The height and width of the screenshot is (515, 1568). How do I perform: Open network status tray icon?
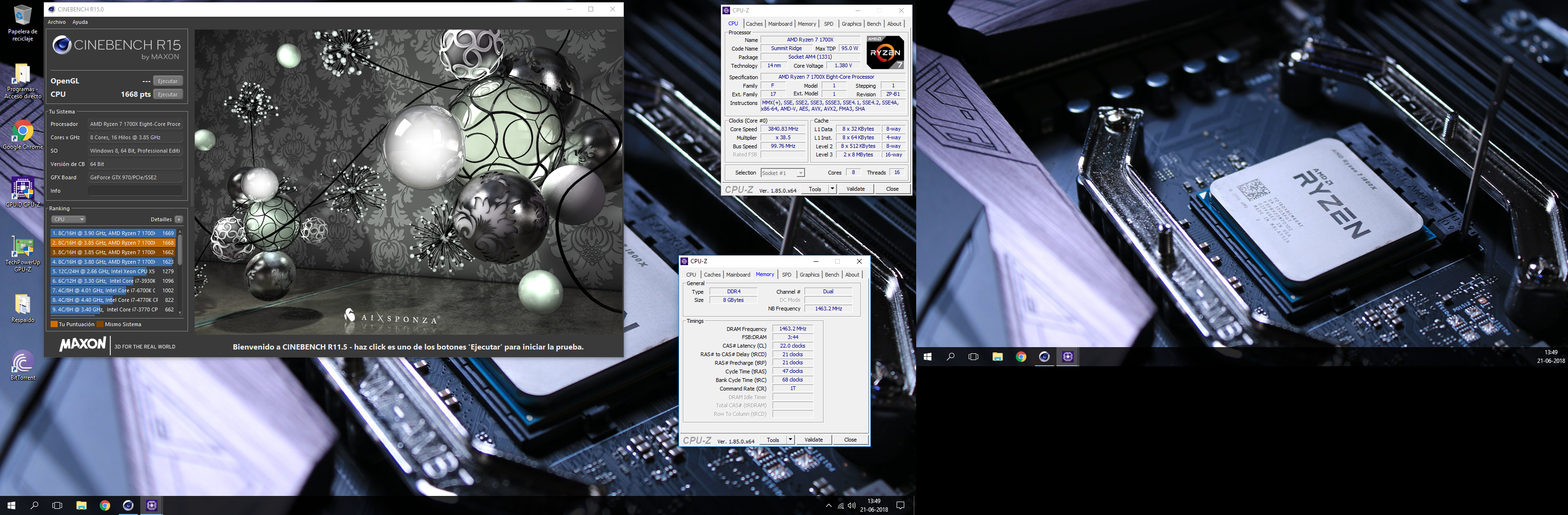841,505
